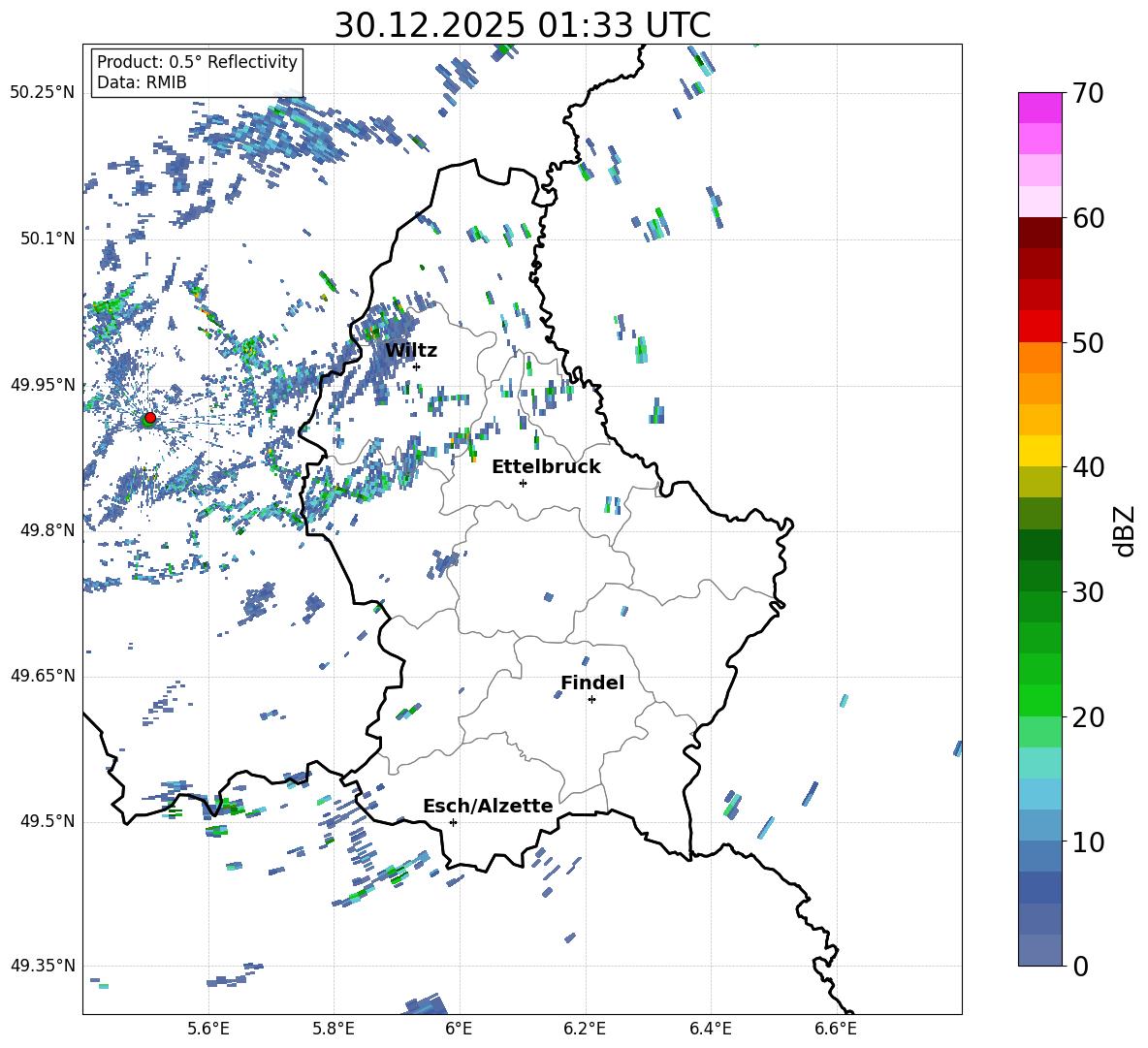
Task: Click the Ettelbruck city label
Action: (546, 467)
